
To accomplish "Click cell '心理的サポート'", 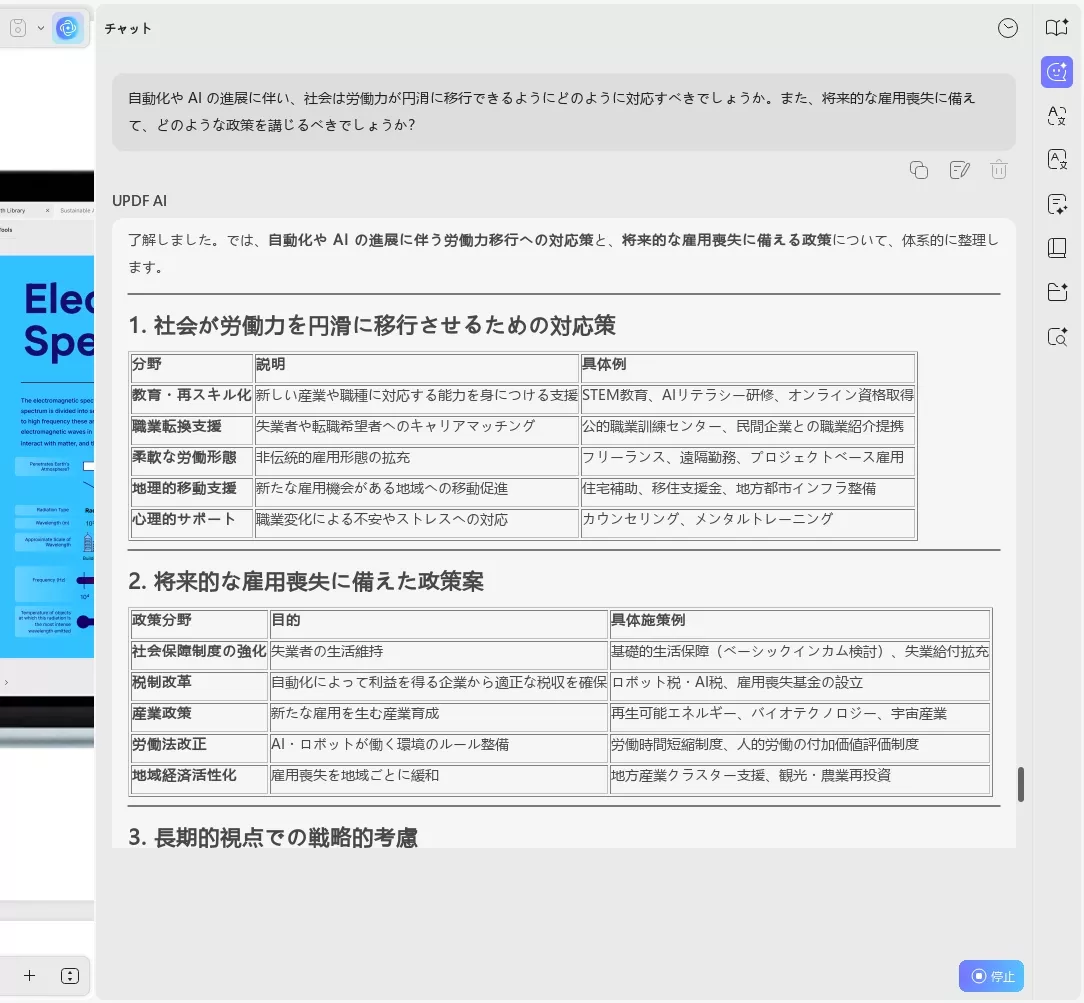I will pos(191,522).
